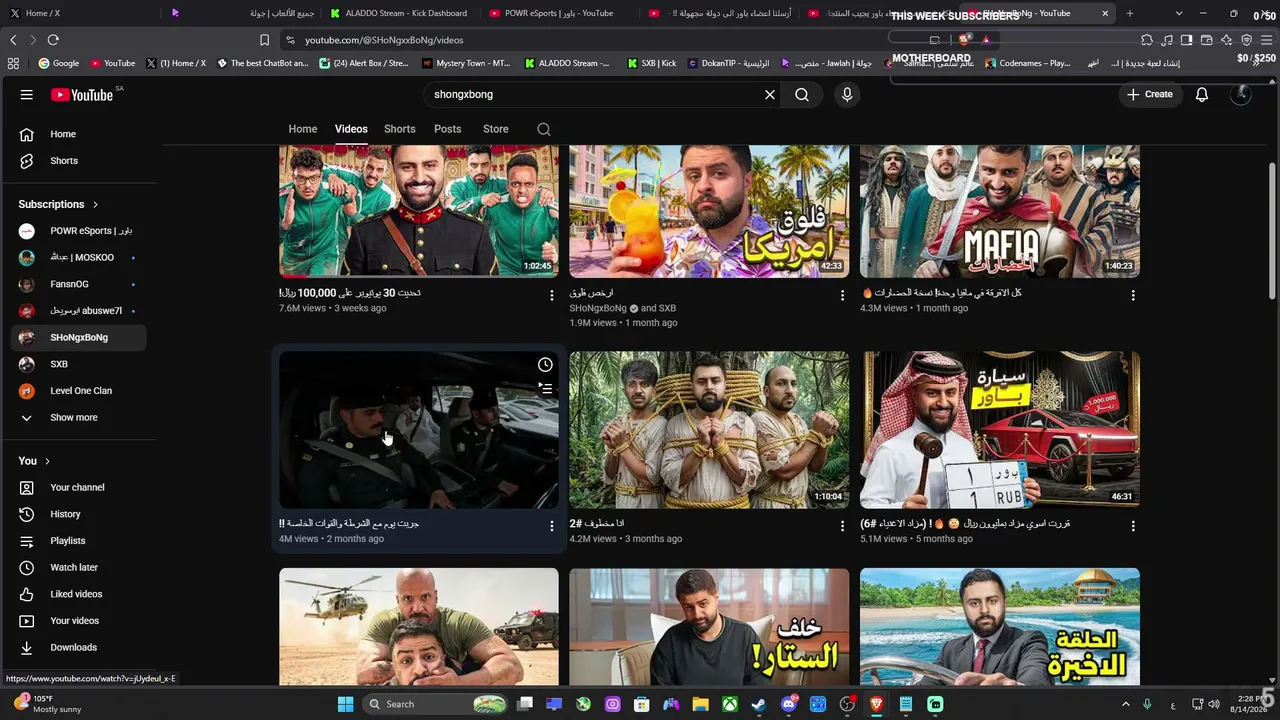
Task: Open POWR eSports subscription channel
Action: tap(78, 231)
